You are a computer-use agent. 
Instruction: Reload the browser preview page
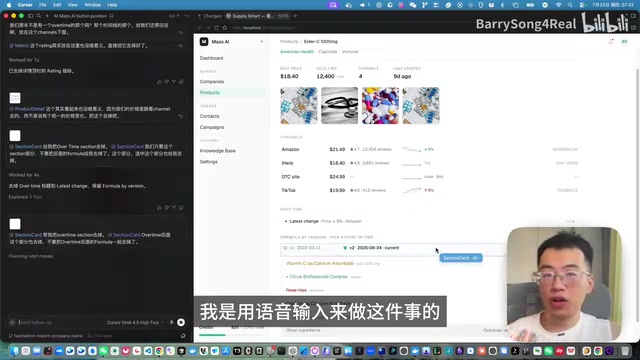[x=216, y=28]
